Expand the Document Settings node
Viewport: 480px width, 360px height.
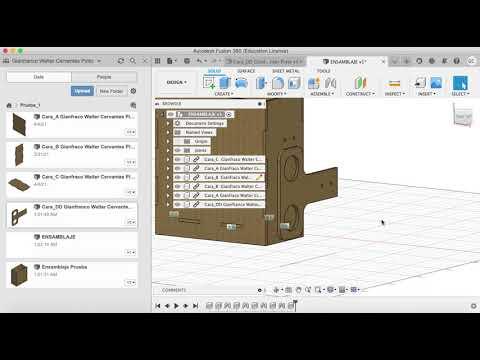click(x=168, y=123)
